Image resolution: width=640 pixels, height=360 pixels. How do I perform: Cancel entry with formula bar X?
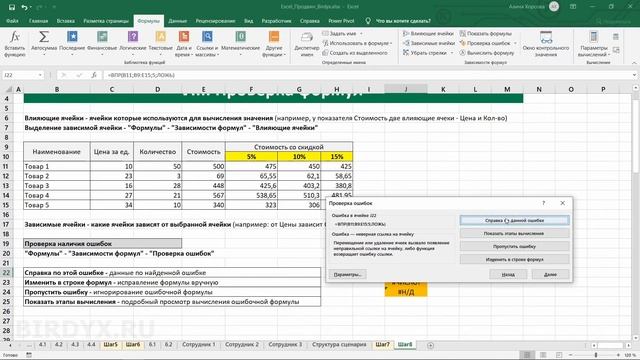63,75
